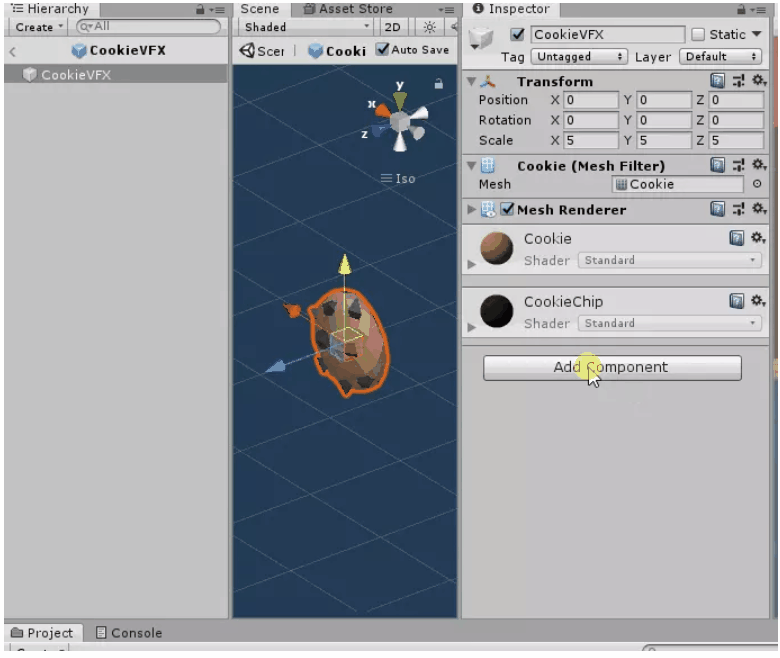The width and height of the screenshot is (780, 658).
Task: Click the Y axis cone on scene gizmo
Action: (399, 101)
